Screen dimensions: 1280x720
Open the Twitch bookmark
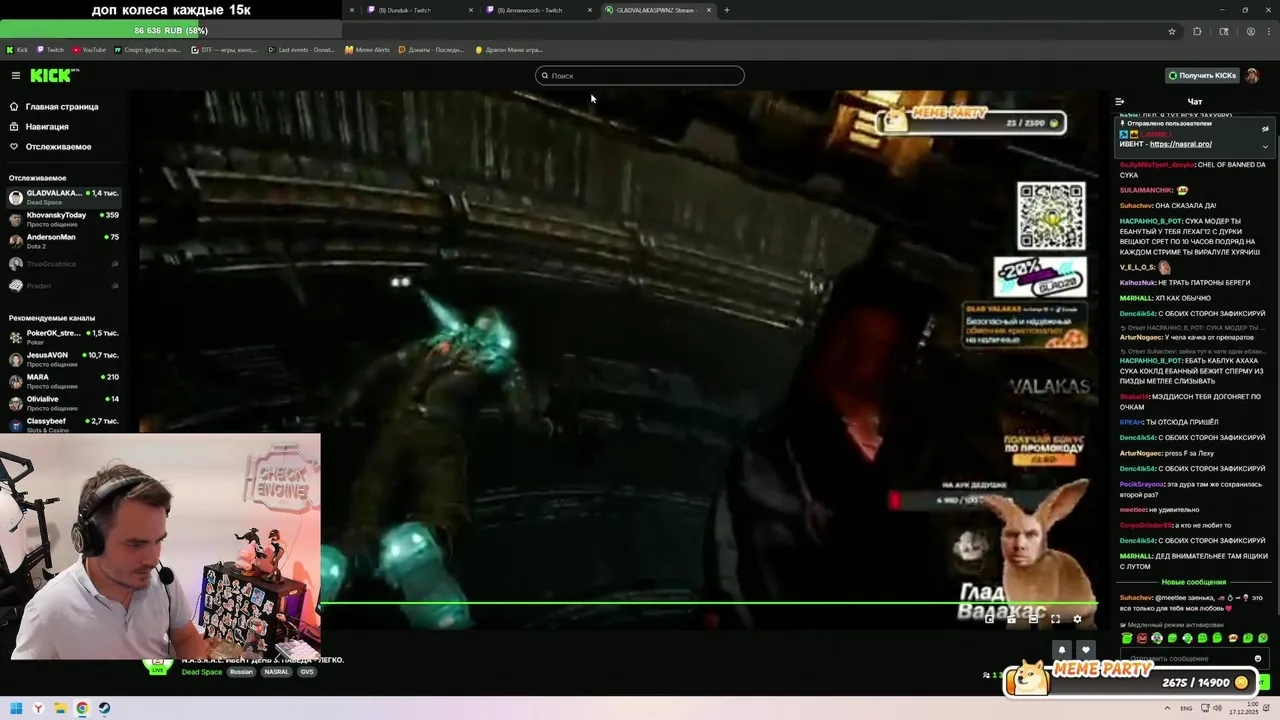(x=49, y=49)
